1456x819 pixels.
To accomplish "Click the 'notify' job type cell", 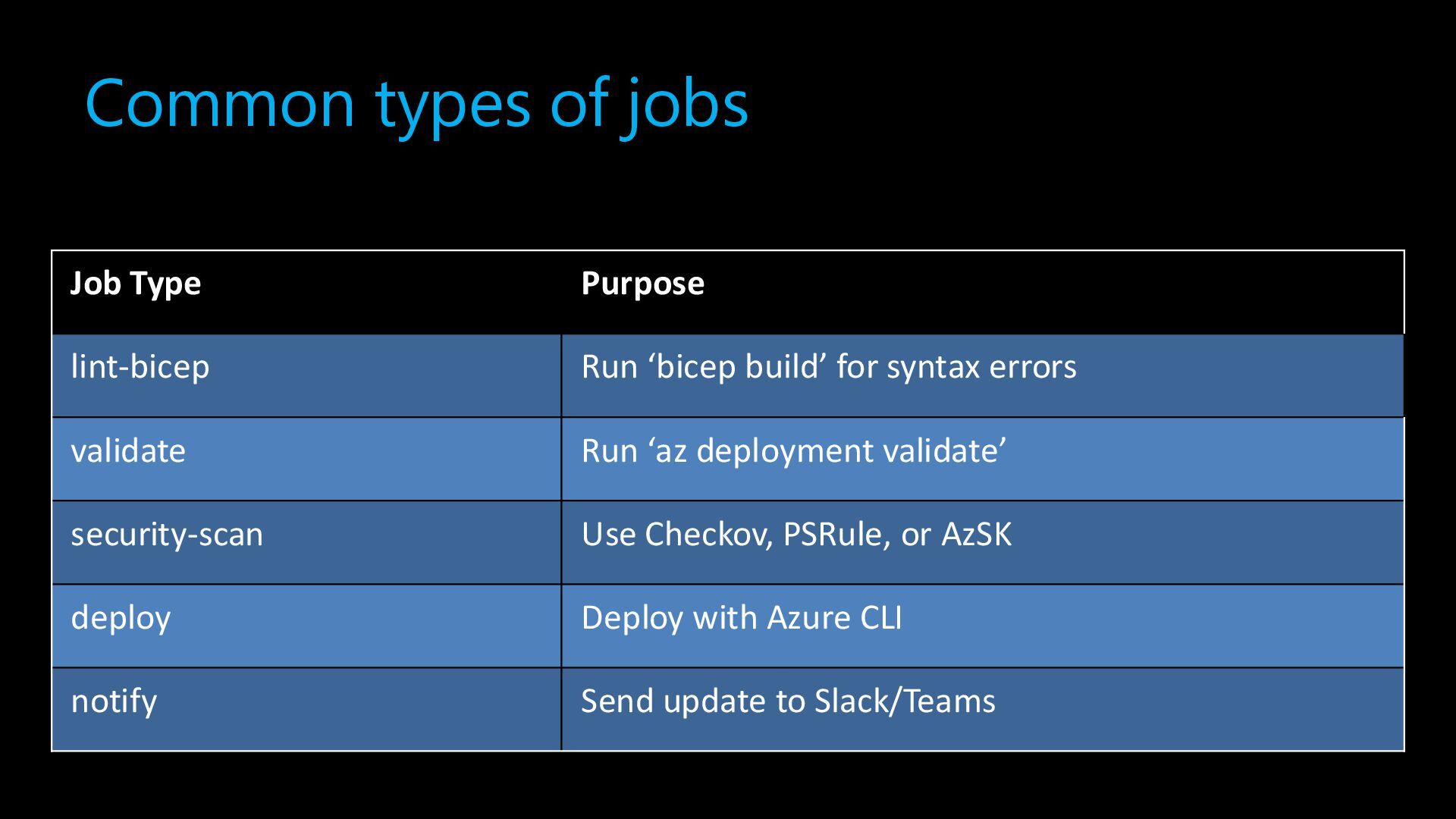I will (306, 709).
